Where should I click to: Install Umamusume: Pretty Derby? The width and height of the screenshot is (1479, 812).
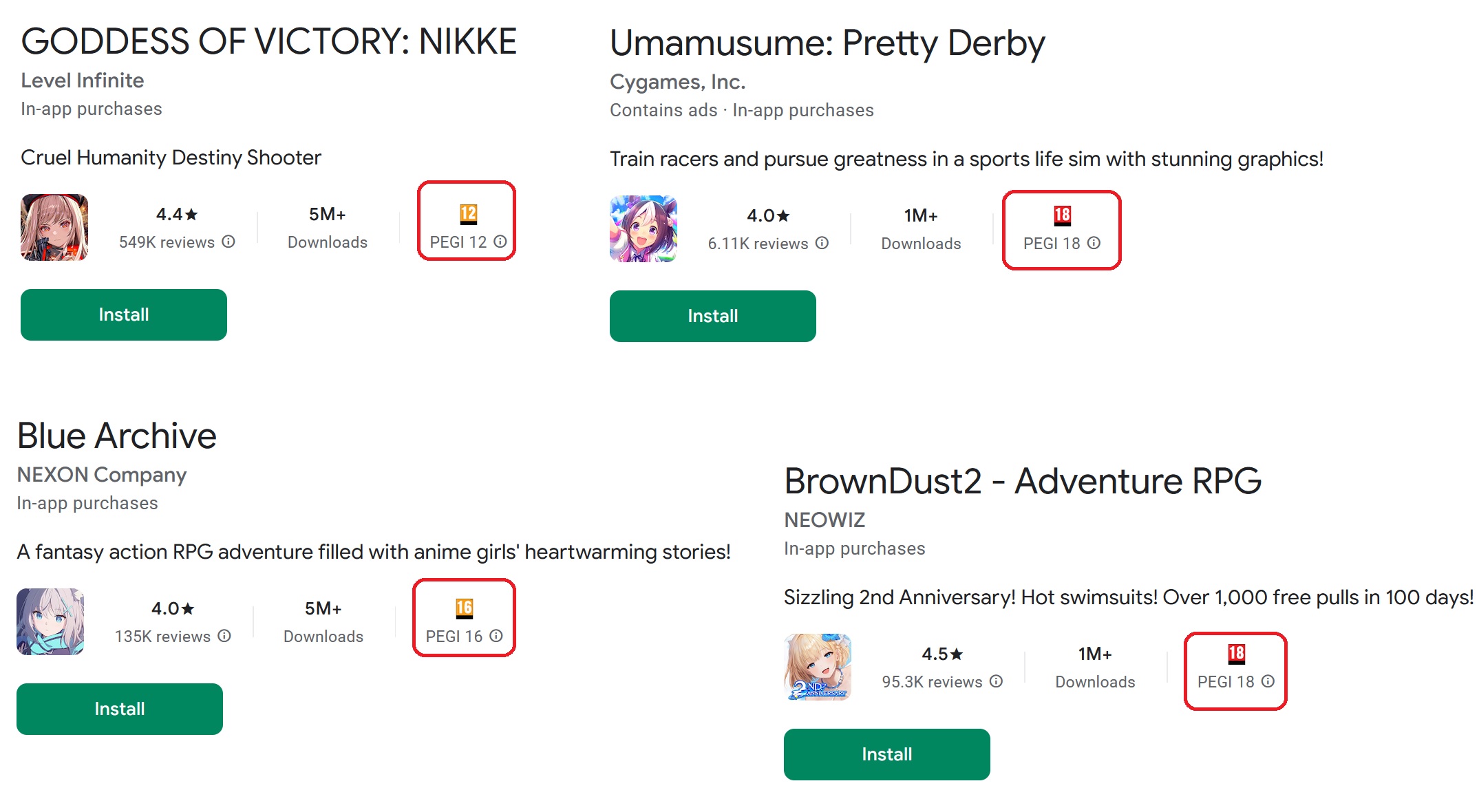coord(713,316)
